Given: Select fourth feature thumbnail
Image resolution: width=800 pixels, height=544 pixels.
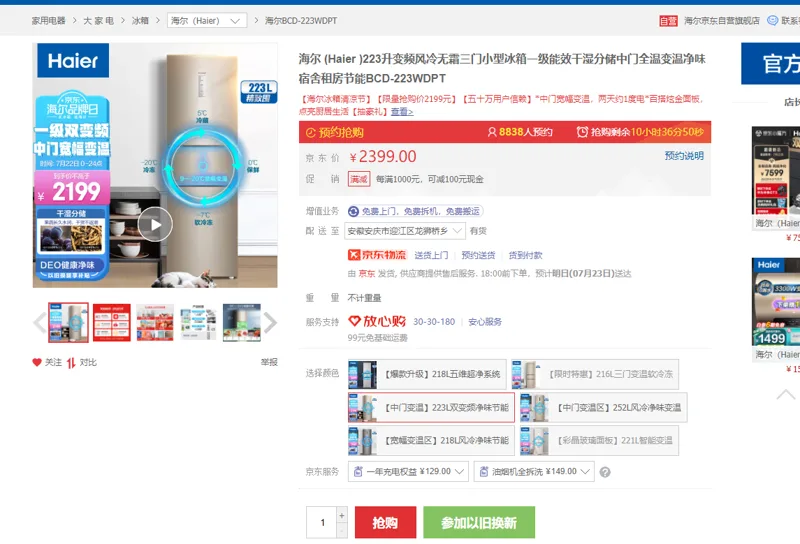Looking at the screenshot, I should pos(198,323).
